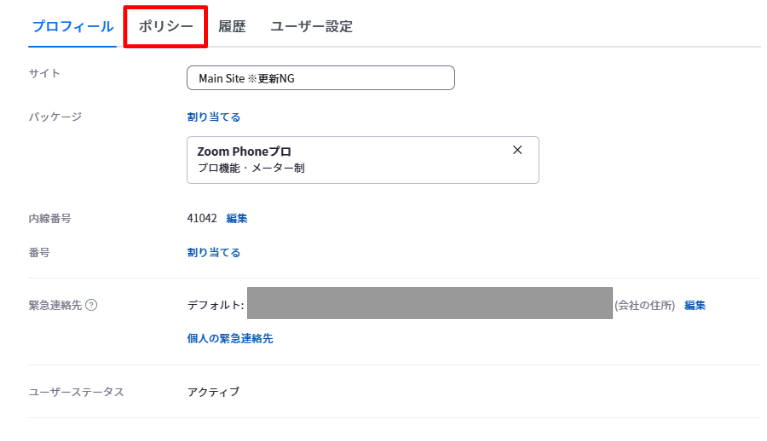Click the grayed-out default address box

click(x=429, y=303)
